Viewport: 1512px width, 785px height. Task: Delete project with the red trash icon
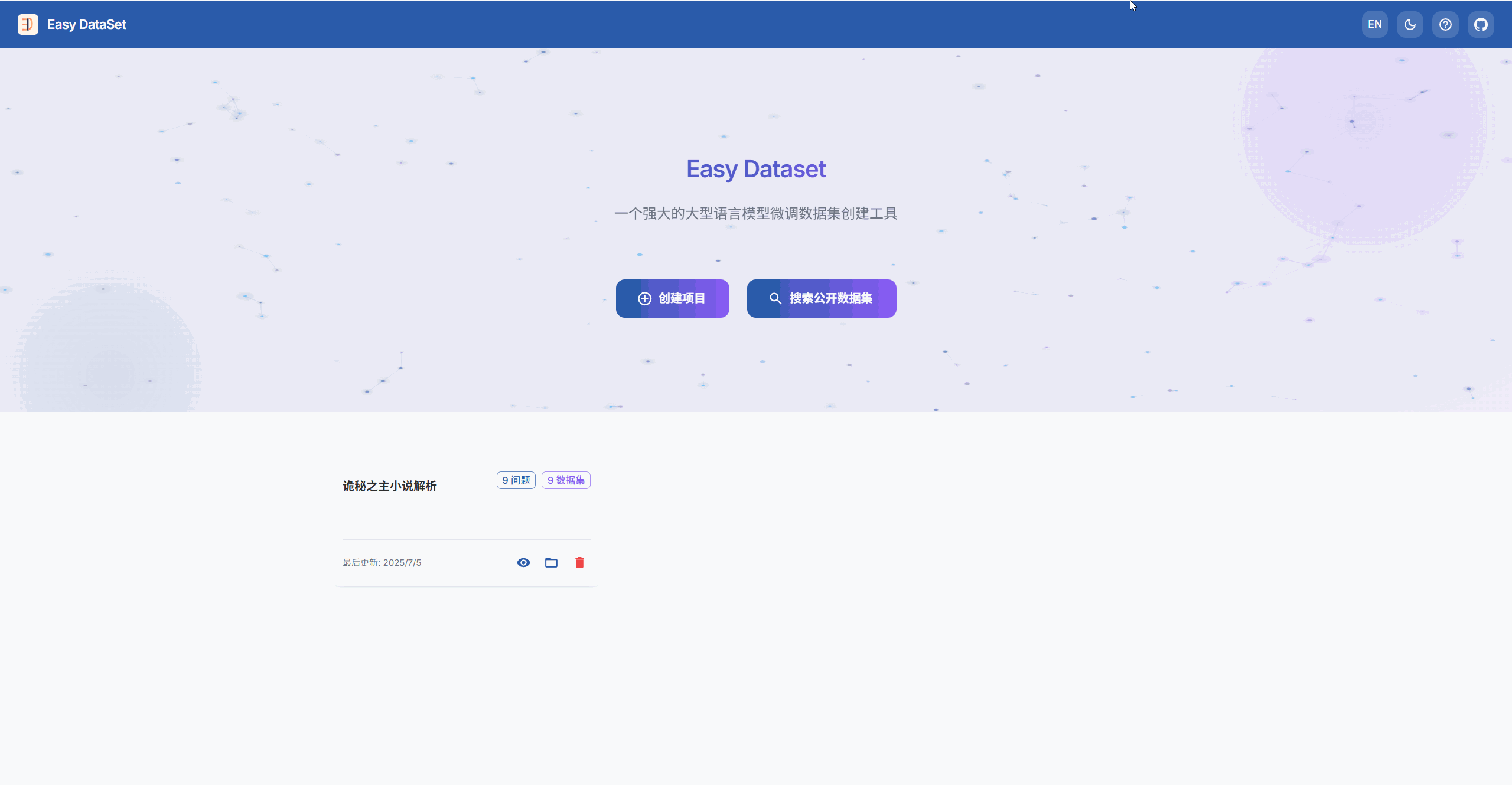point(579,562)
